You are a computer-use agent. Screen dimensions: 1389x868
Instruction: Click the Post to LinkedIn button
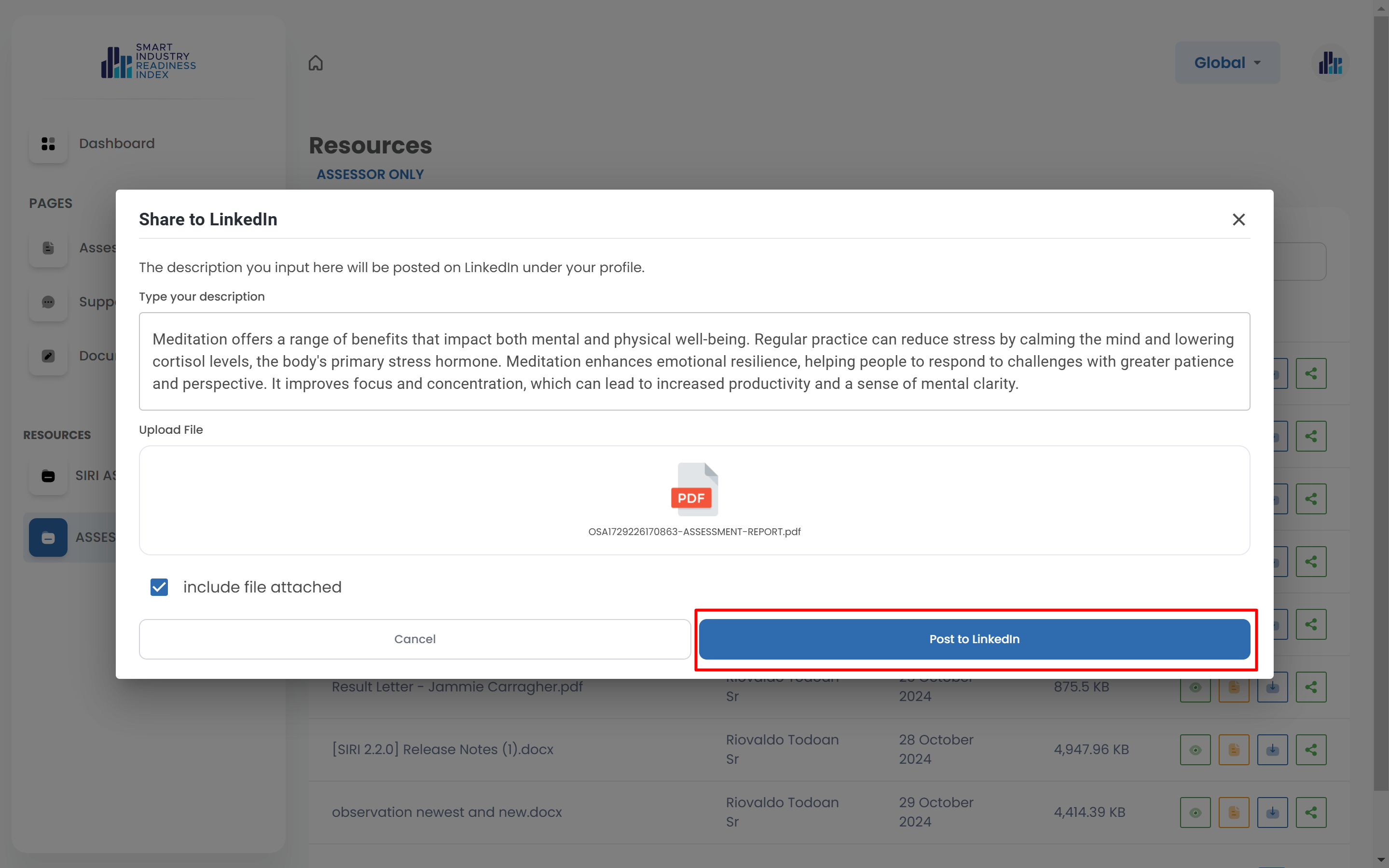974,639
